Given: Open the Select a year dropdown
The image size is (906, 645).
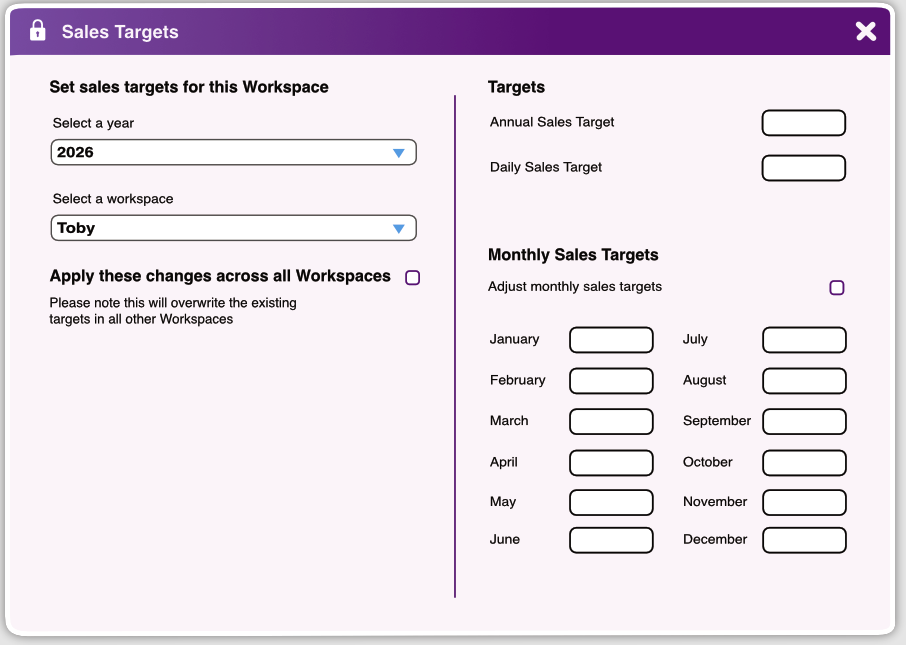Looking at the screenshot, I should 233,153.
